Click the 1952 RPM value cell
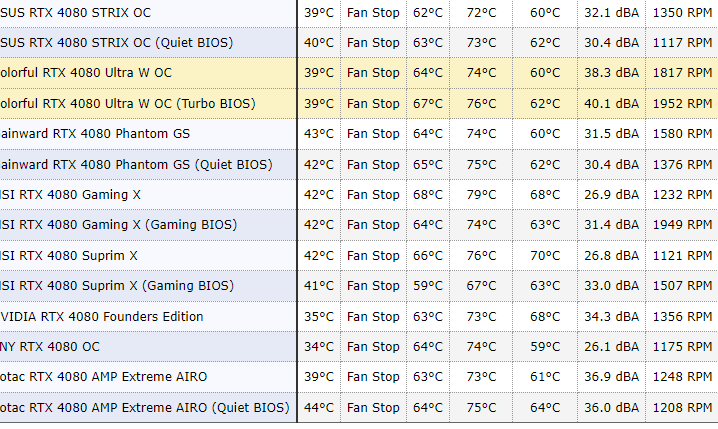Image resolution: width=718 pixels, height=429 pixels. coord(679,103)
